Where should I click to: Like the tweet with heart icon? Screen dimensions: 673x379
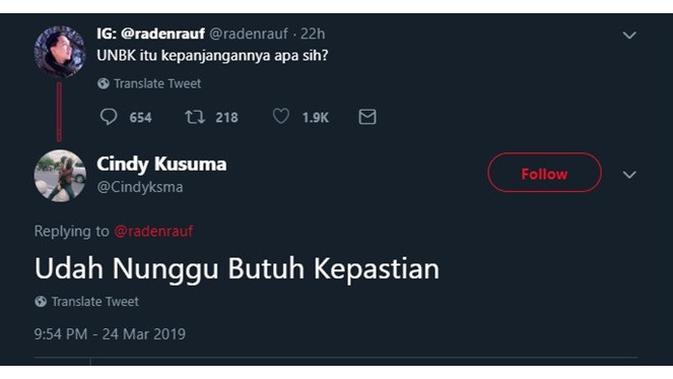(281, 116)
